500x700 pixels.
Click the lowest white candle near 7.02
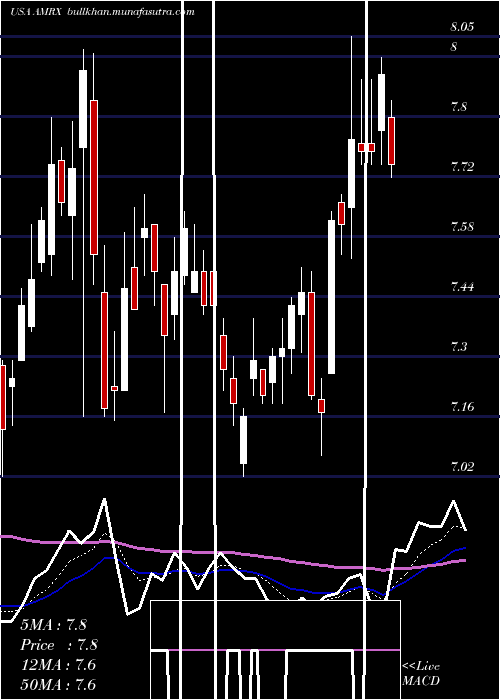point(243,440)
